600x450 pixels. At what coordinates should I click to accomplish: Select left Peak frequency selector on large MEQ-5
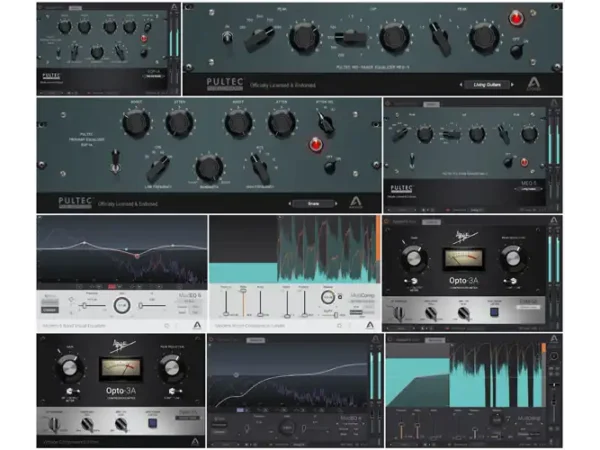click(260, 38)
